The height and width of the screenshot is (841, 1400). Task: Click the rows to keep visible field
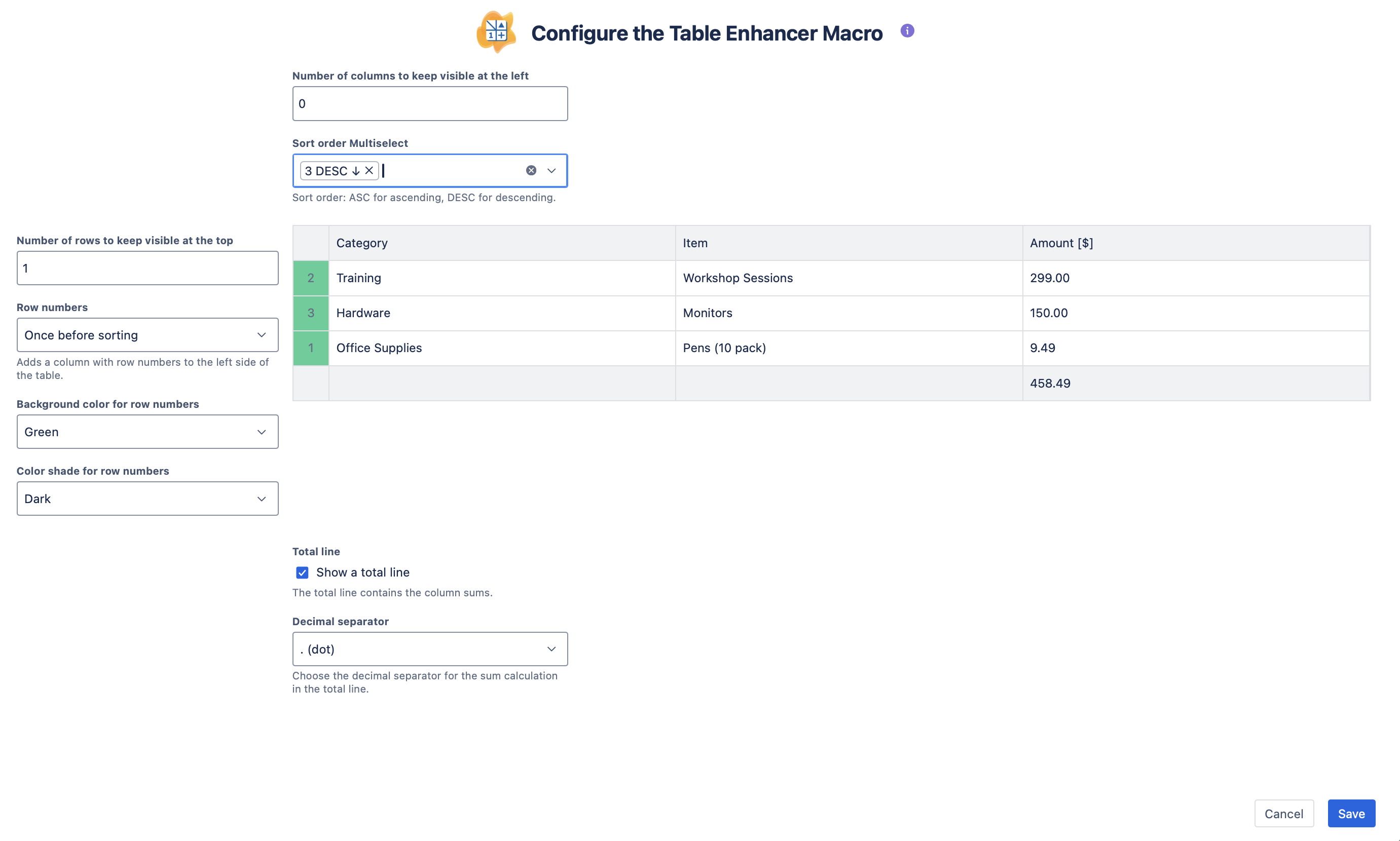click(148, 268)
